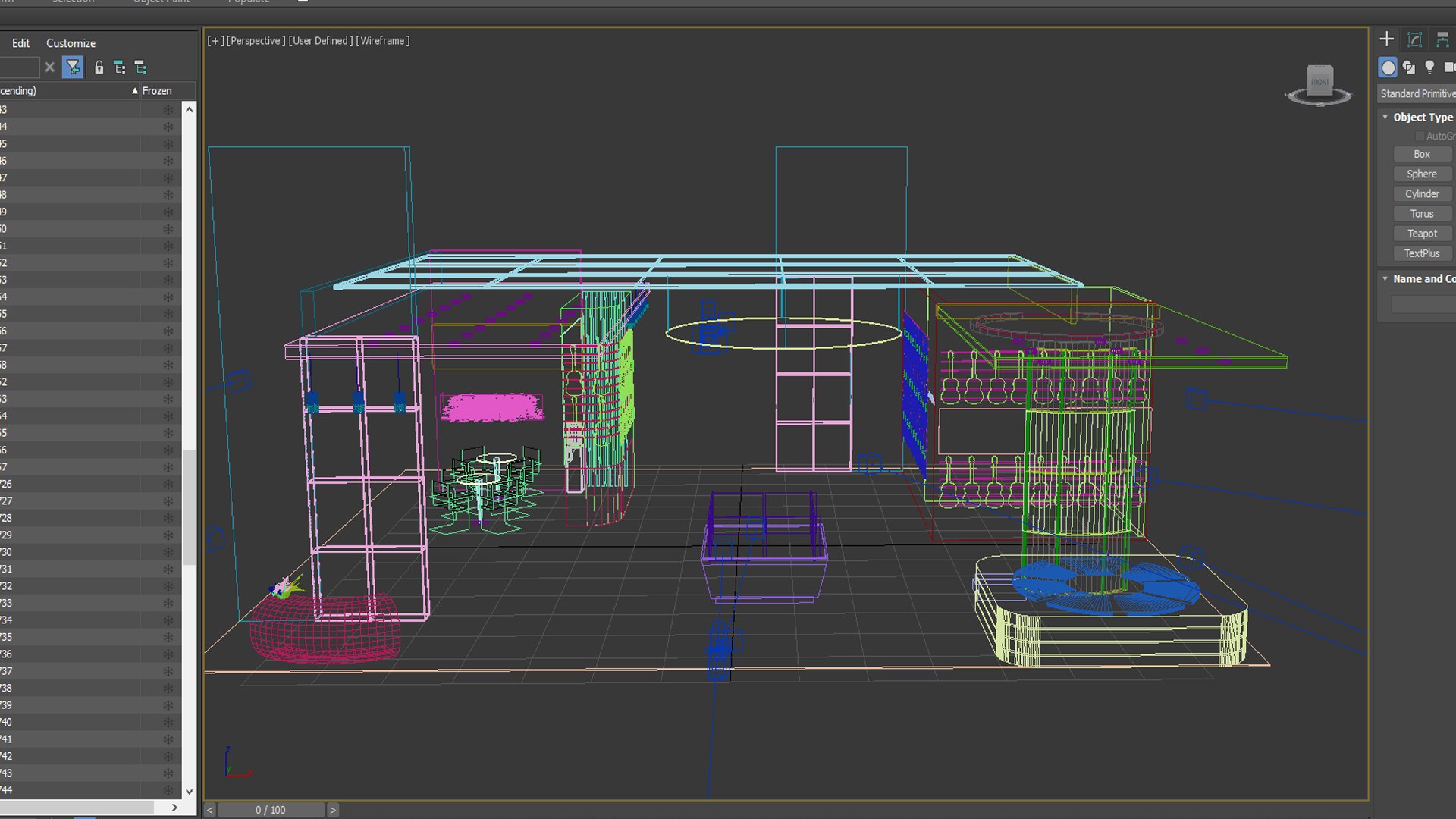Click the lock cell expansion icon

[x=99, y=67]
